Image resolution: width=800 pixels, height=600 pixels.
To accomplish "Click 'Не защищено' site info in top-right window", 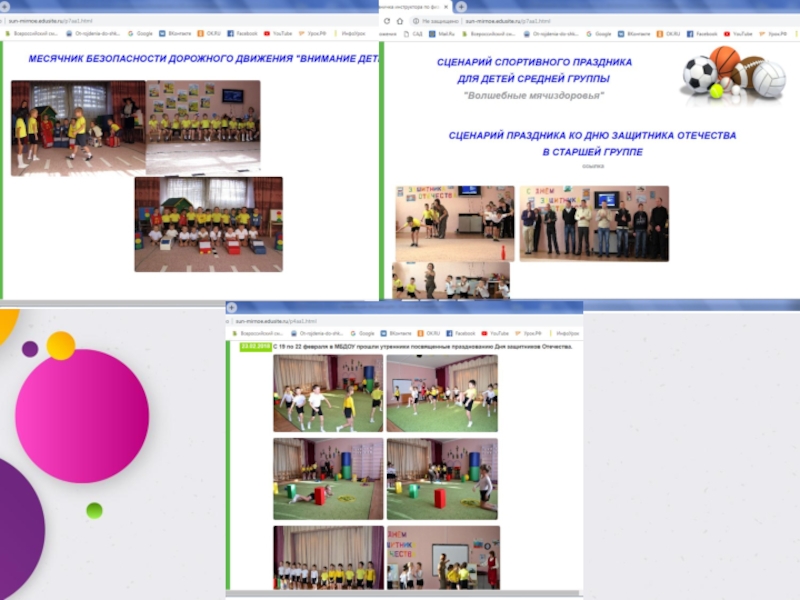I will coord(435,21).
